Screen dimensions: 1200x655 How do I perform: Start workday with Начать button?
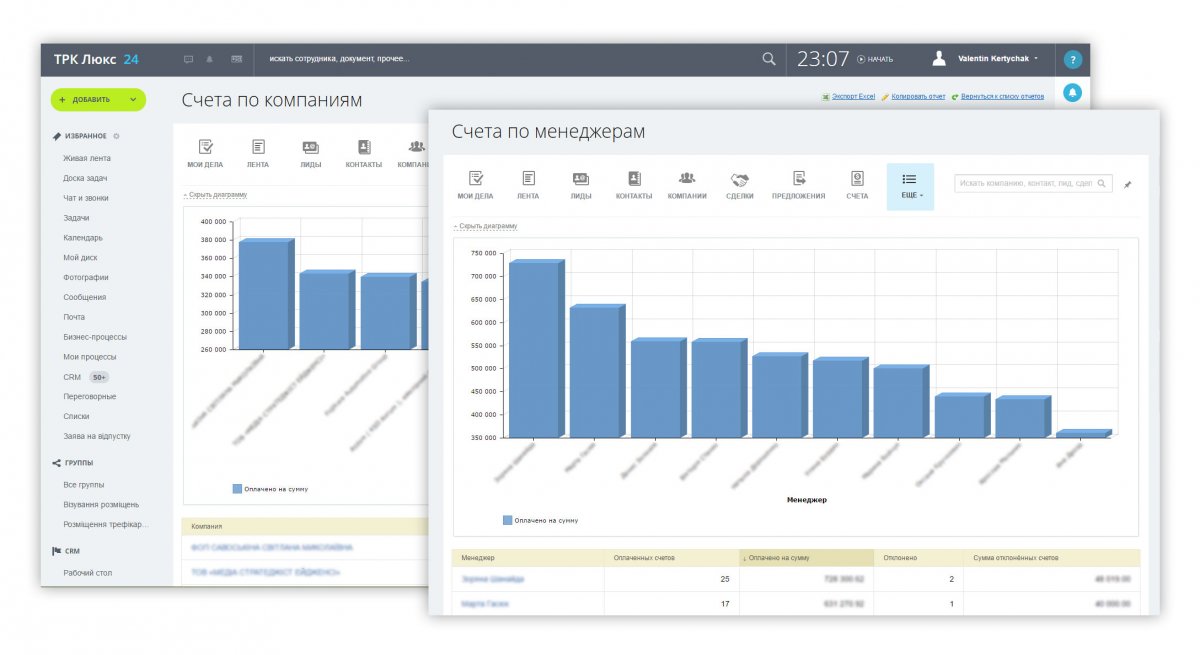pos(875,59)
